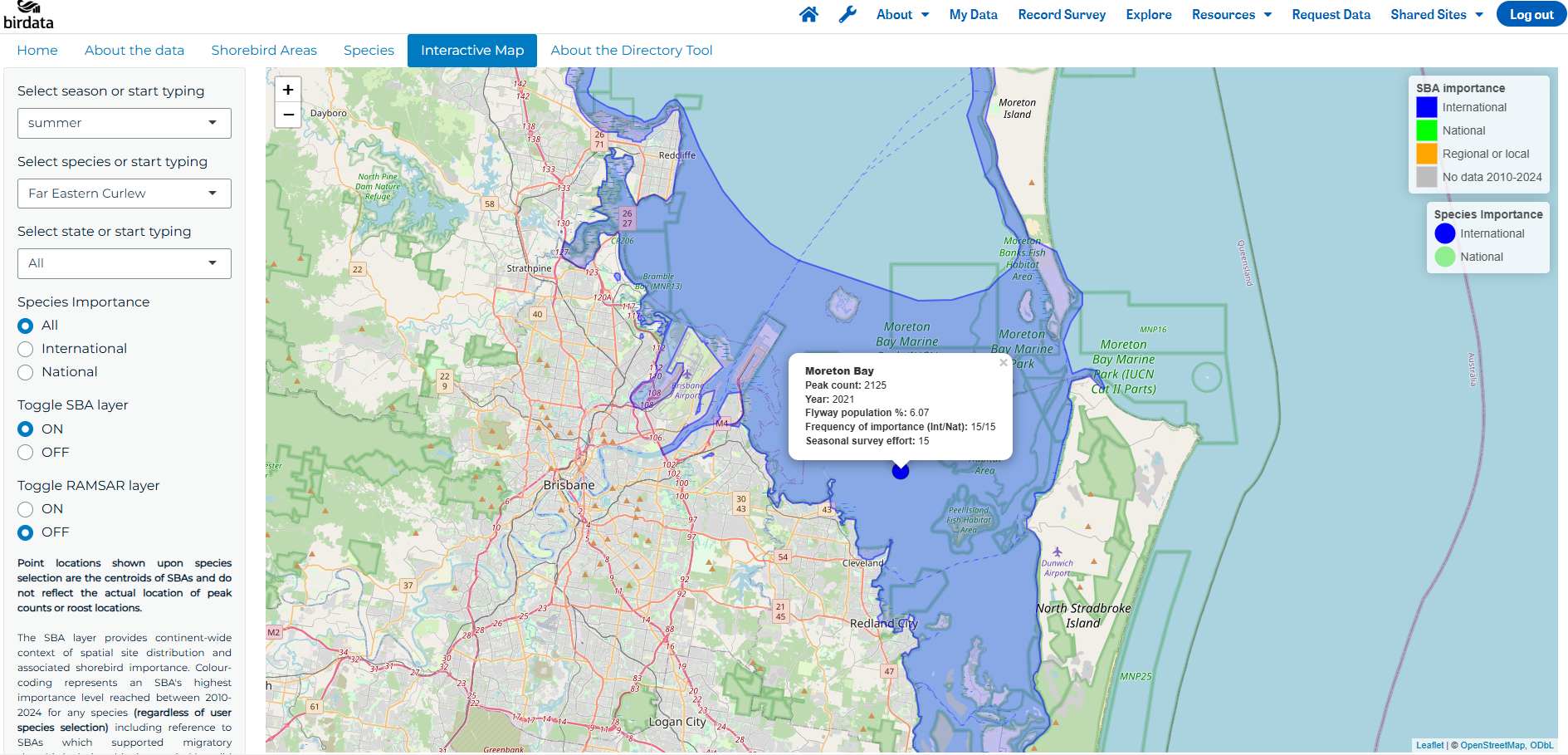Turn the RAMSAR layer ON
Viewport: 1568px width, 755px height.
click(x=26, y=509)
